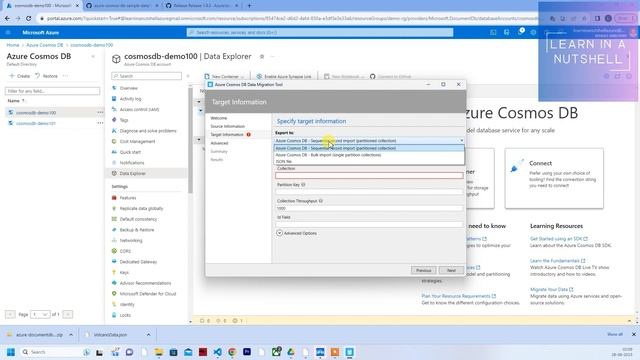Open Microsoft Defender for Cloud
640x360 pixels.
pos(148,293)
